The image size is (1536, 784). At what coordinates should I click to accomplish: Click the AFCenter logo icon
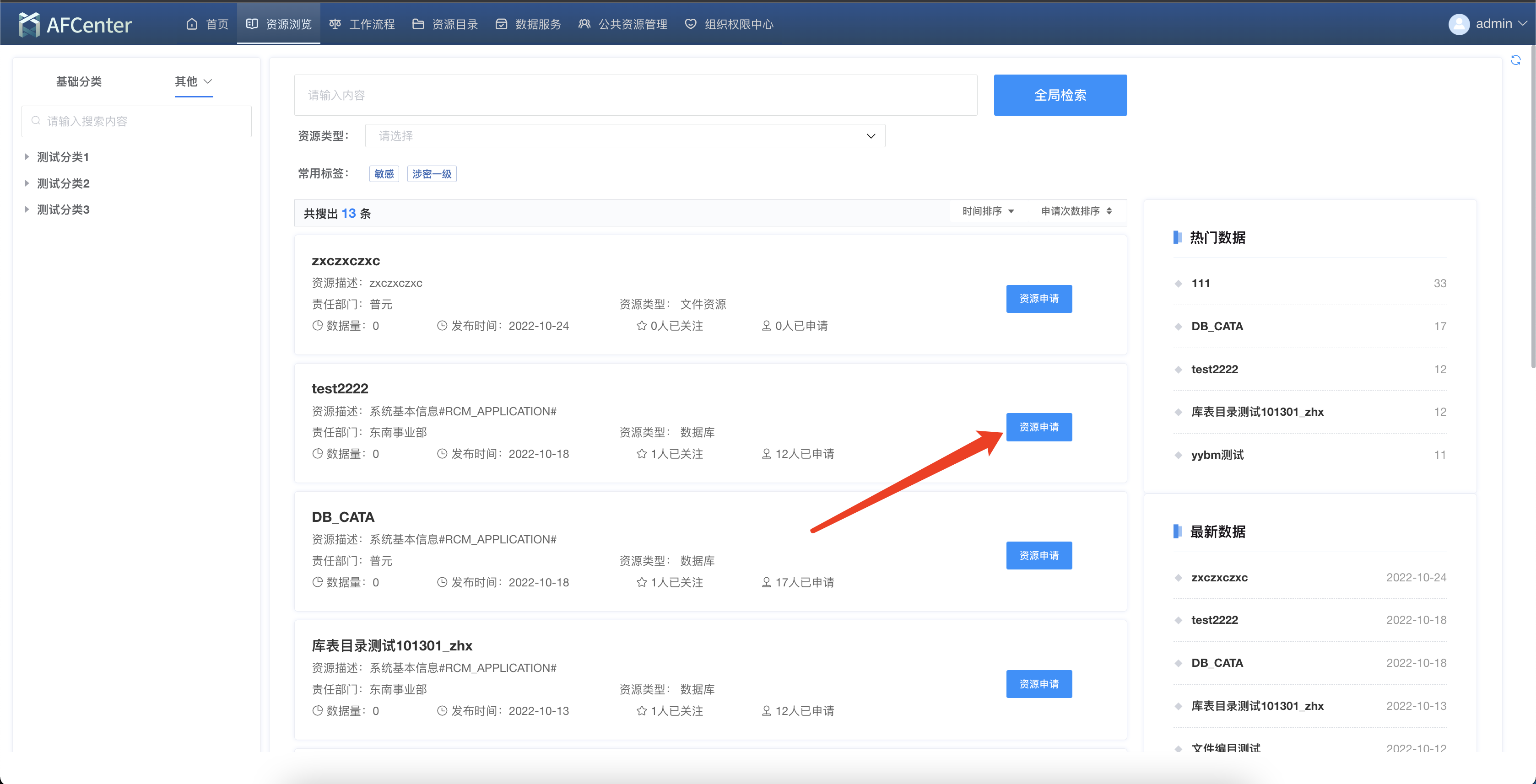coord(29,24)
